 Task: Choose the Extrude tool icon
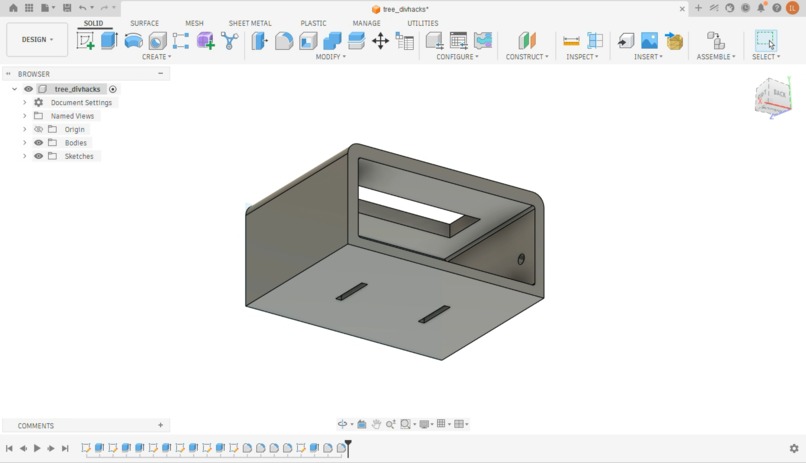109,41
